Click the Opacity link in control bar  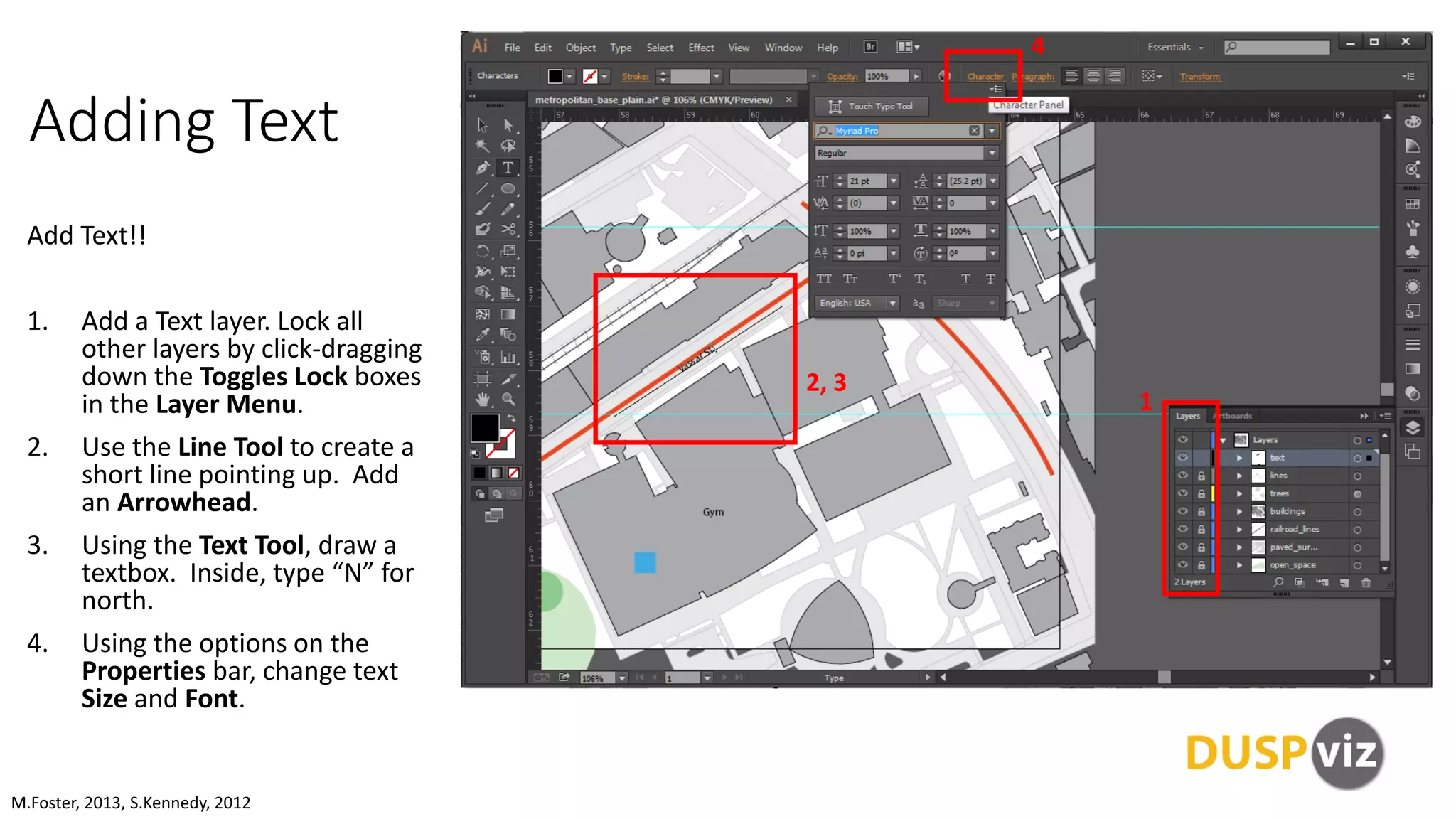[x=842, y=77]
